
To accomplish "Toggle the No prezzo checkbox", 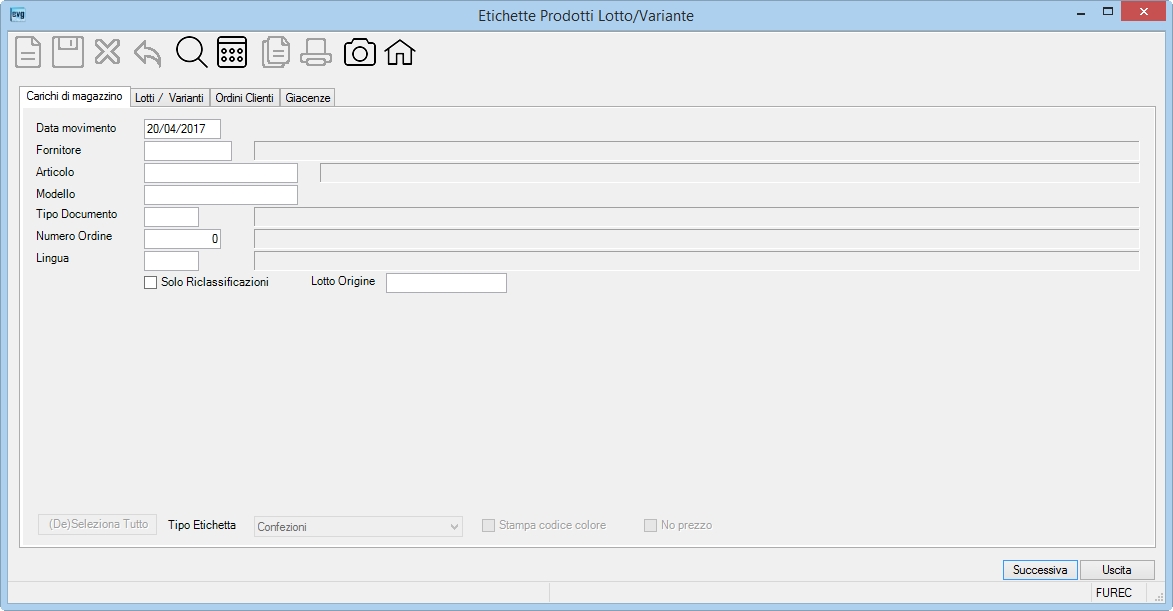I will (651, 526).
